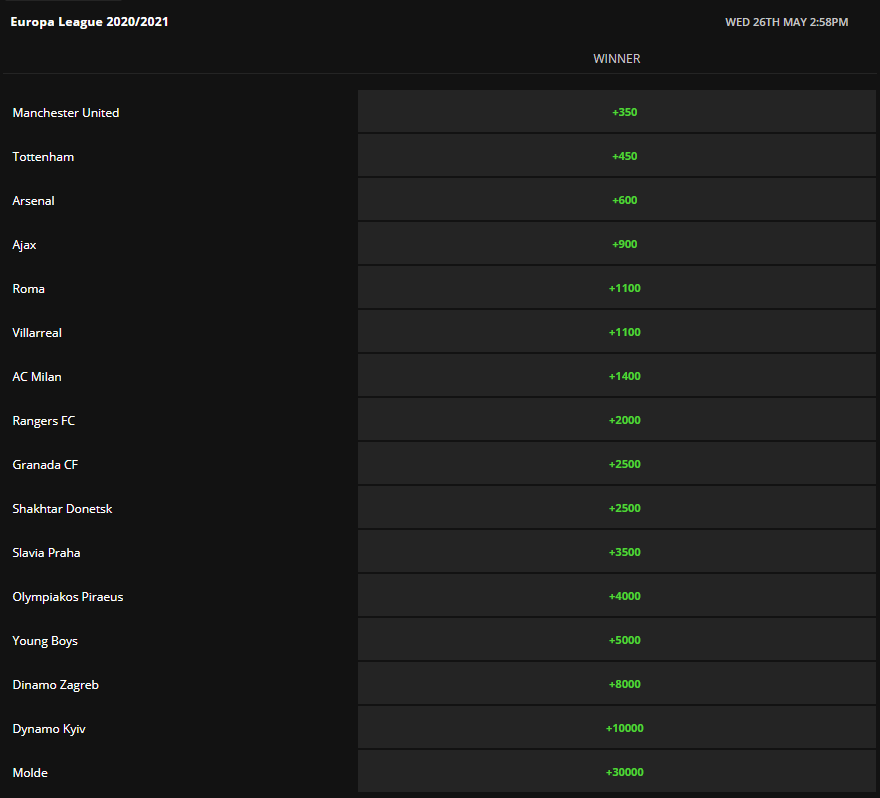This screenshot has width=880, height=798.
Task: Choose Rangers FC +2000 odds
Action: pos(617,420)
